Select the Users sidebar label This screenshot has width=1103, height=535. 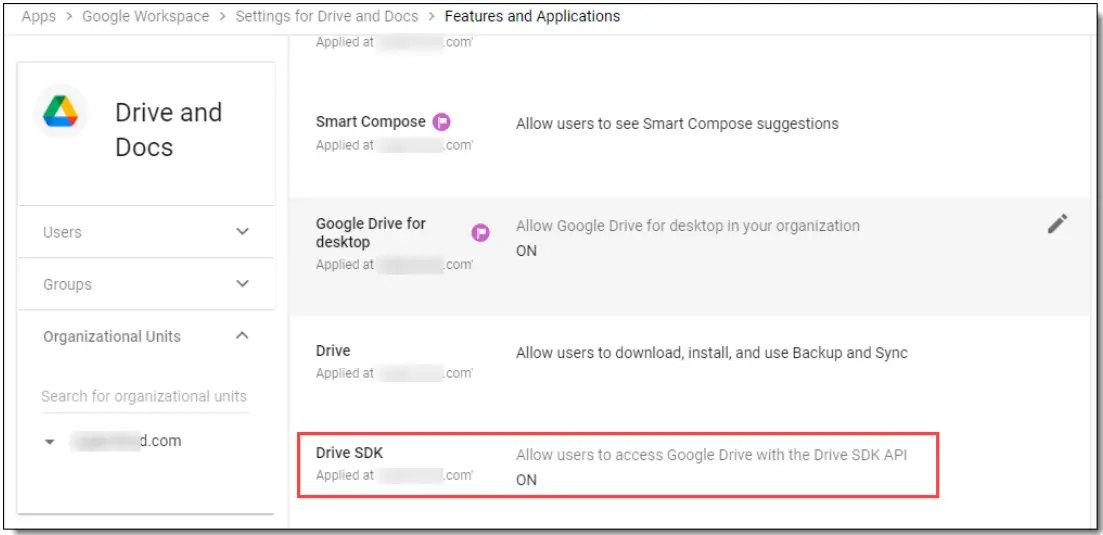coord(62,232)
